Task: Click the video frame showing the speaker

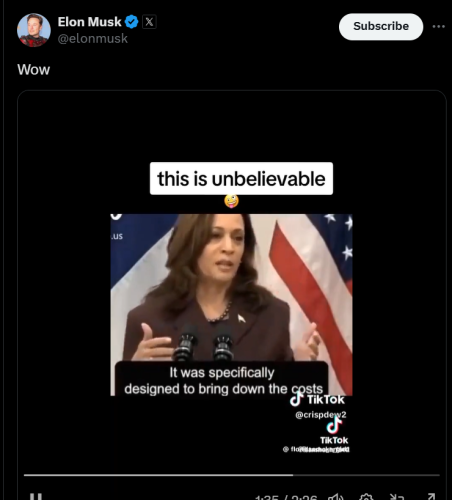Action: tap(231, 305)
